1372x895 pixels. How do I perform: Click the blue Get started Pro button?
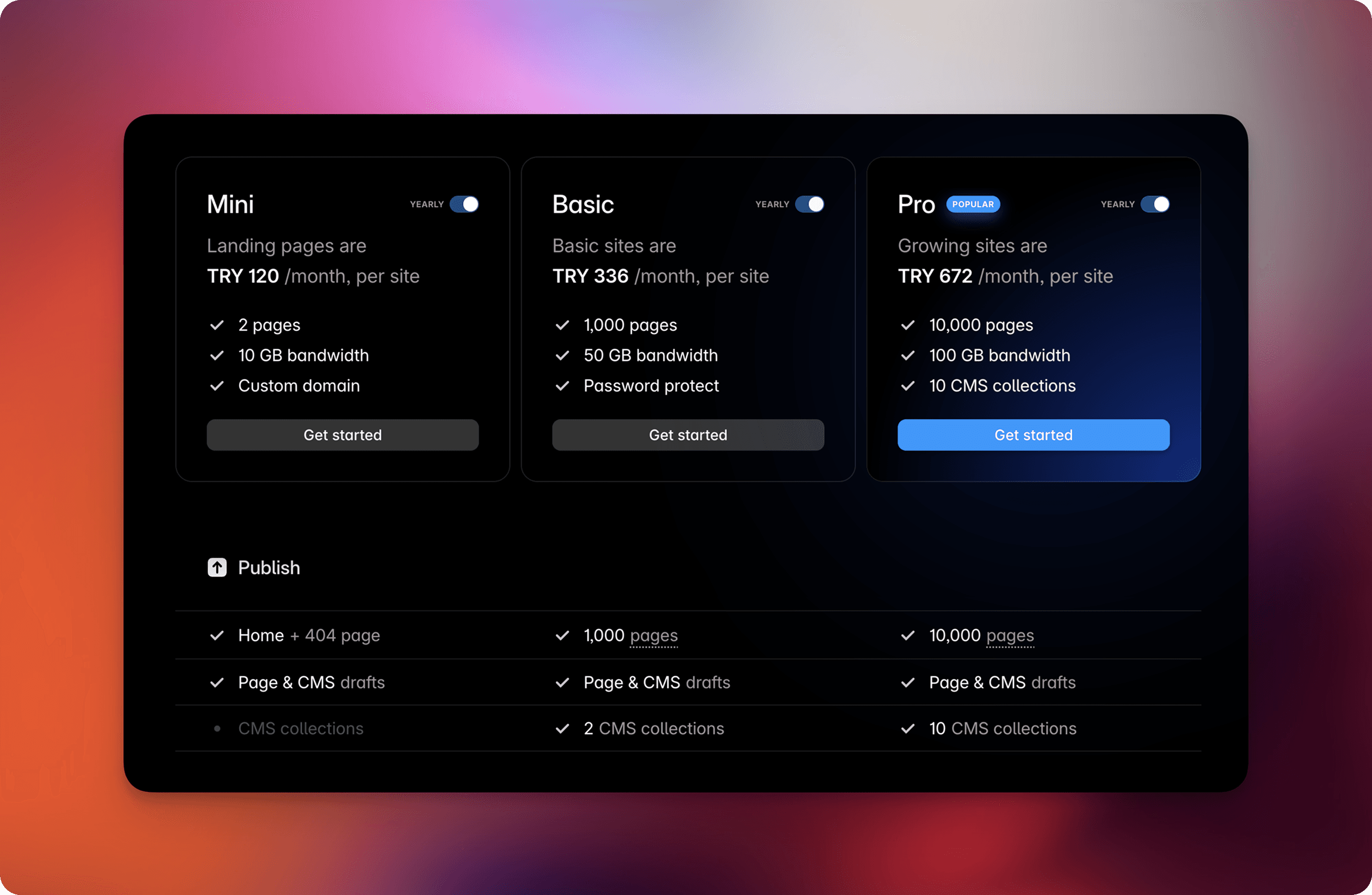pyautogui.click(x=1033, y=435)
